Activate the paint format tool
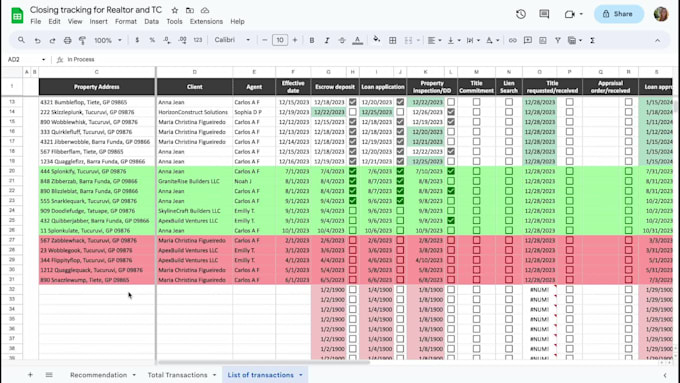Screen dimensions: 680x383 point(82,40)
